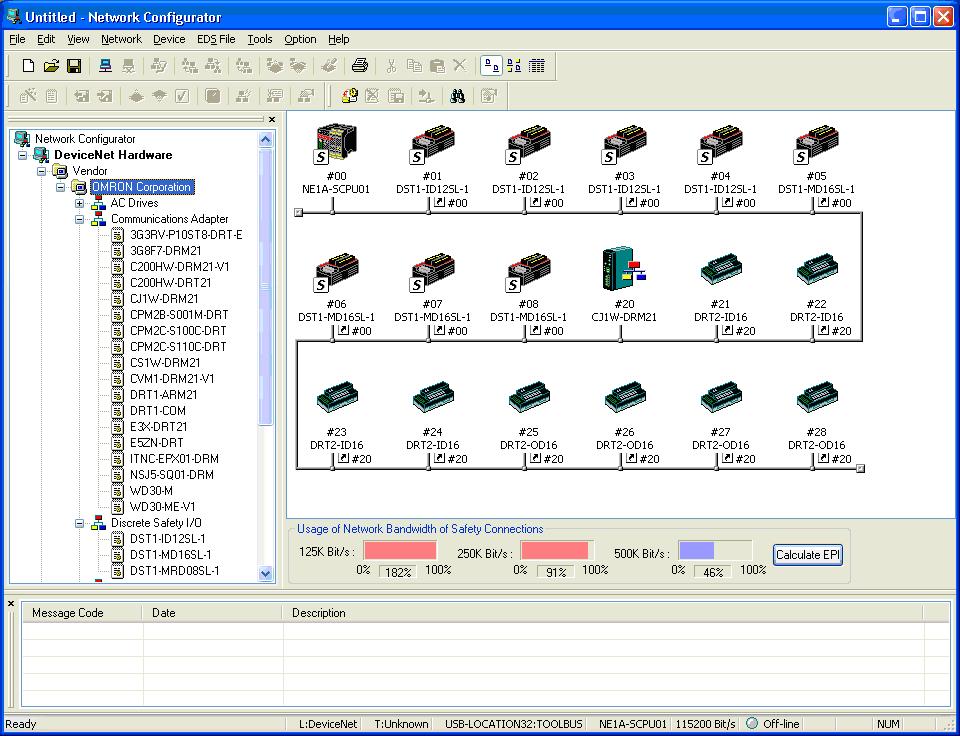Open the Option menu

300,39
